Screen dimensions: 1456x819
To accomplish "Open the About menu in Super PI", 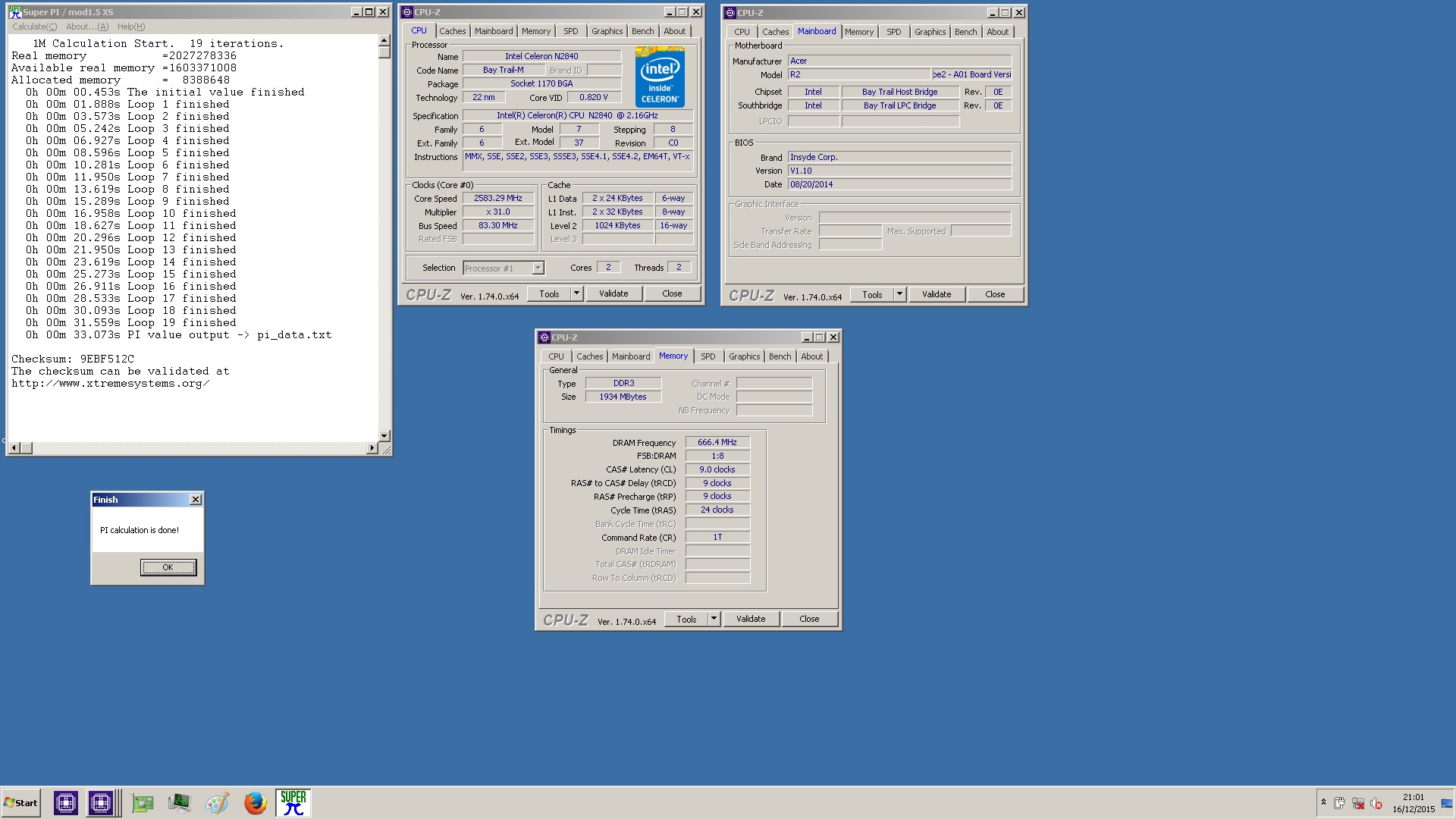I will click(87, 27).
